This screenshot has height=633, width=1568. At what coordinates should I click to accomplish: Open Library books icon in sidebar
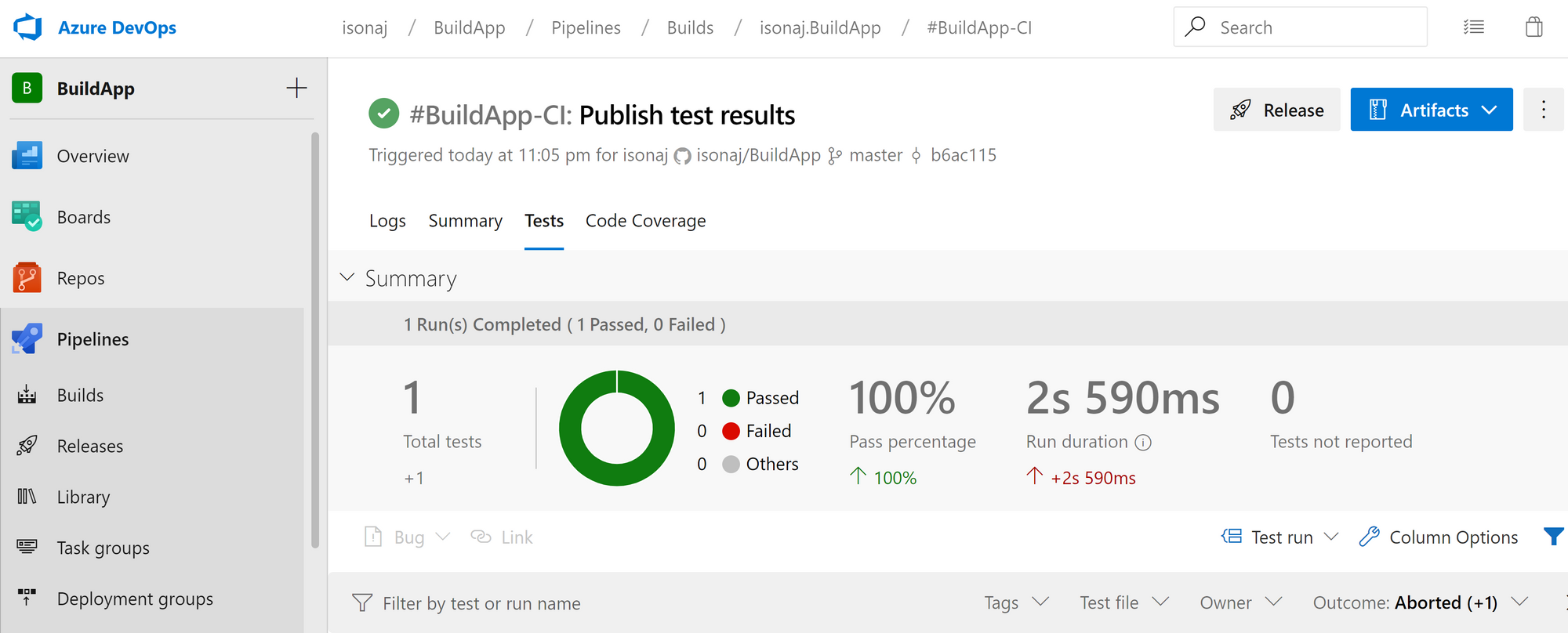tap(27, 497)
